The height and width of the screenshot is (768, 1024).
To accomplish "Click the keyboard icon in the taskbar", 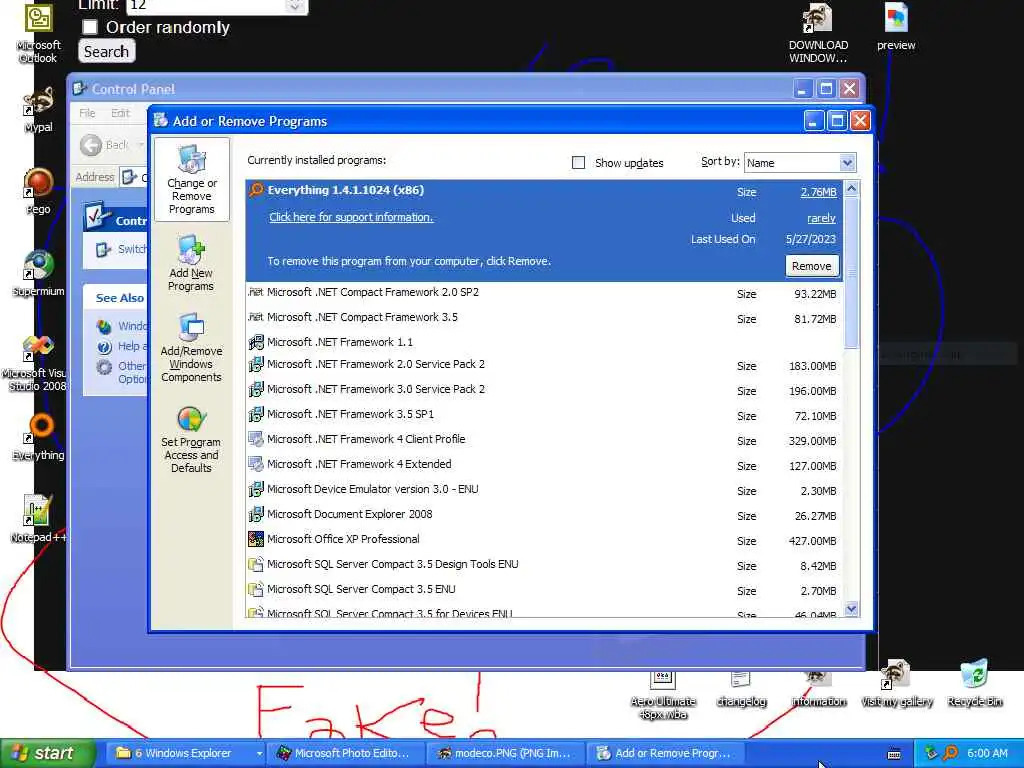I will click(x=894, y=754).
